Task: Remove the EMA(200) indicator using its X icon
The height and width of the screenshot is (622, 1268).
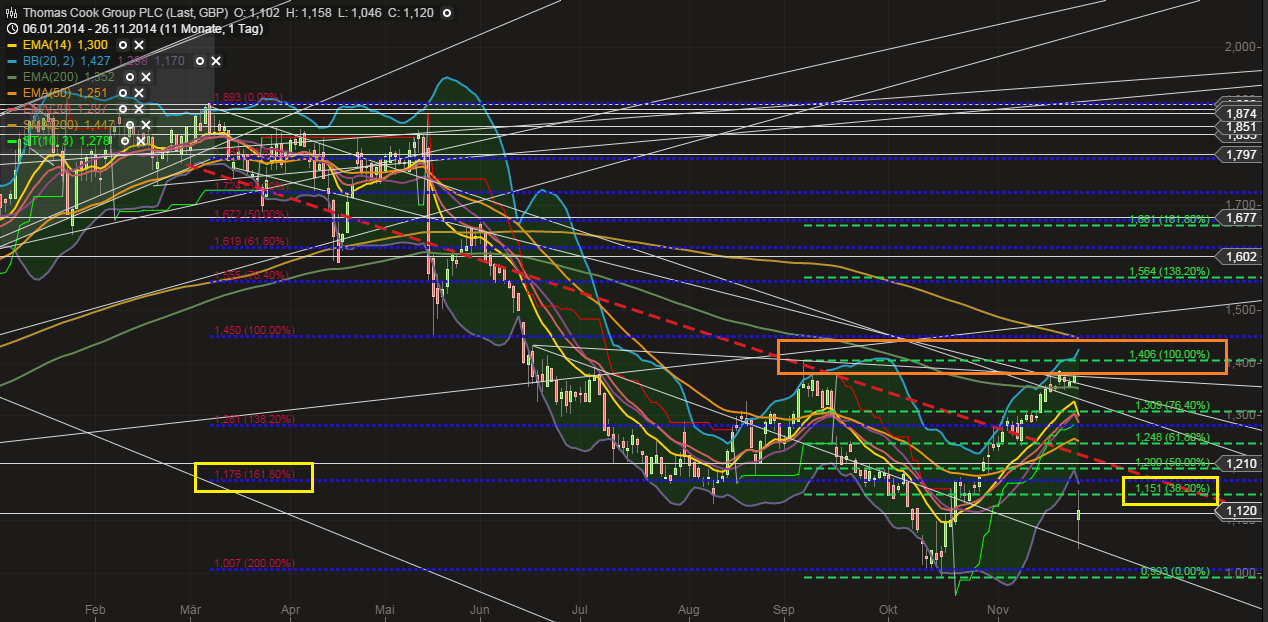Action: 146,77
